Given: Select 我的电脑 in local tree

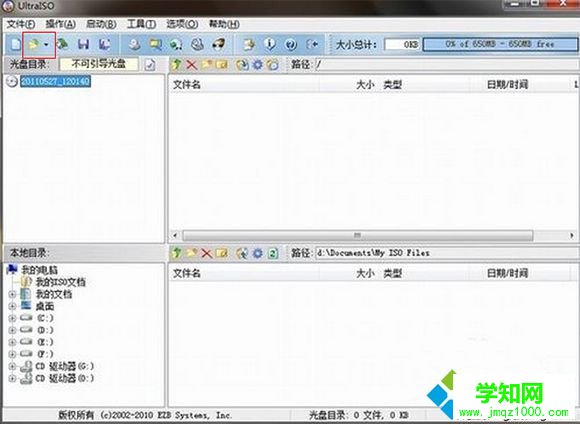Looking at the screenshot, I should point(40,270).
